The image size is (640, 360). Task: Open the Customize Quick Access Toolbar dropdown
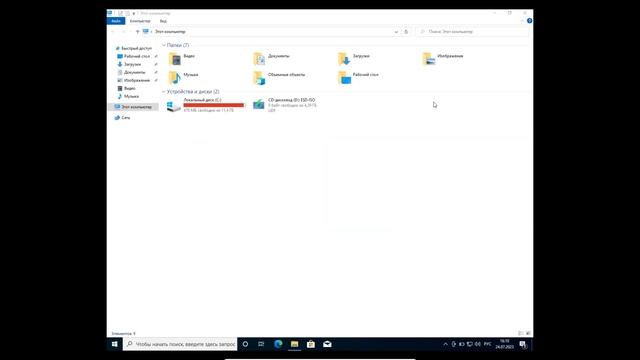(133, 13)
